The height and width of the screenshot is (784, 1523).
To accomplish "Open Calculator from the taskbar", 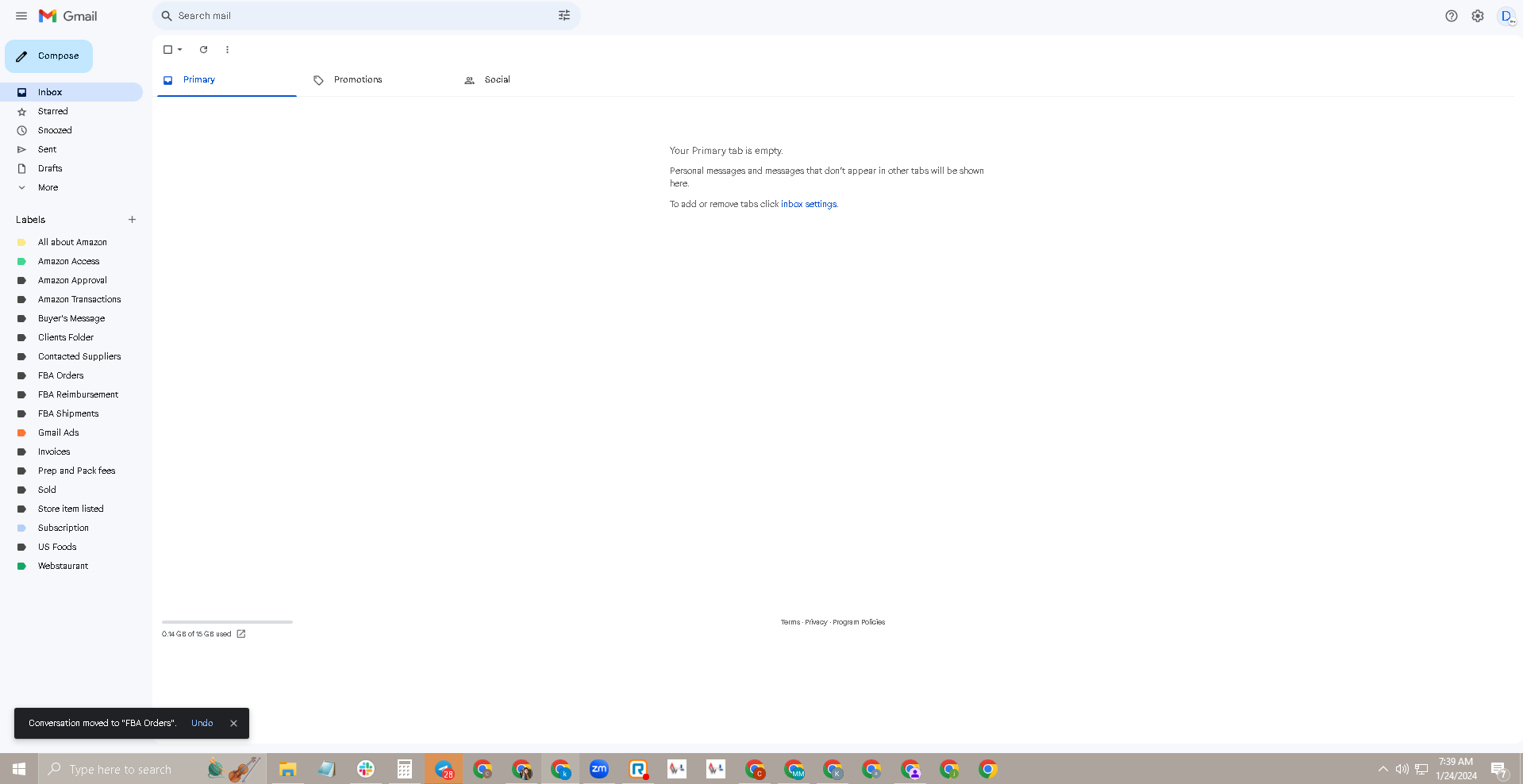I will tap(405, 769).
